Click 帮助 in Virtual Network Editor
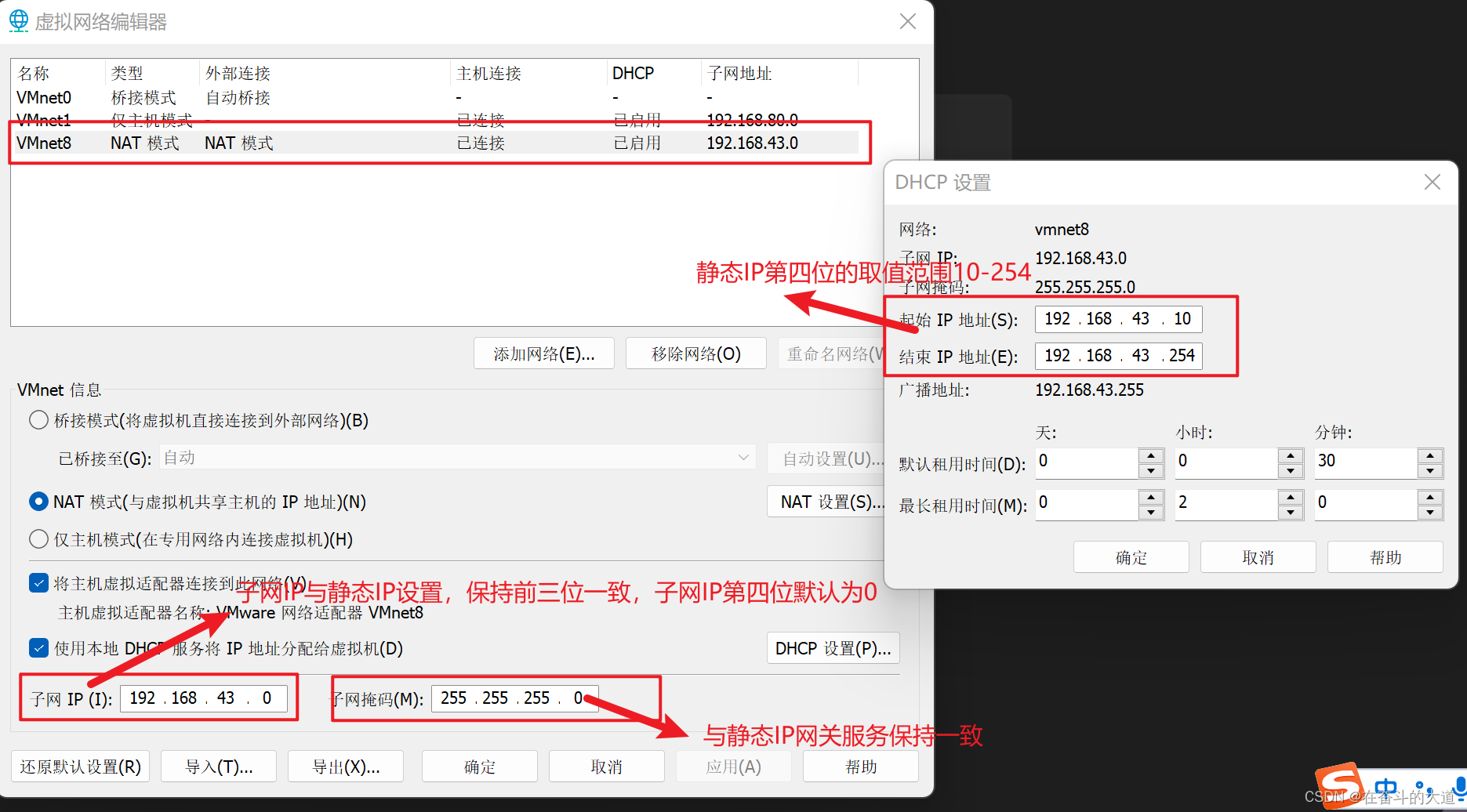This screenshot has width=1467, height=812. coord(861,767)
